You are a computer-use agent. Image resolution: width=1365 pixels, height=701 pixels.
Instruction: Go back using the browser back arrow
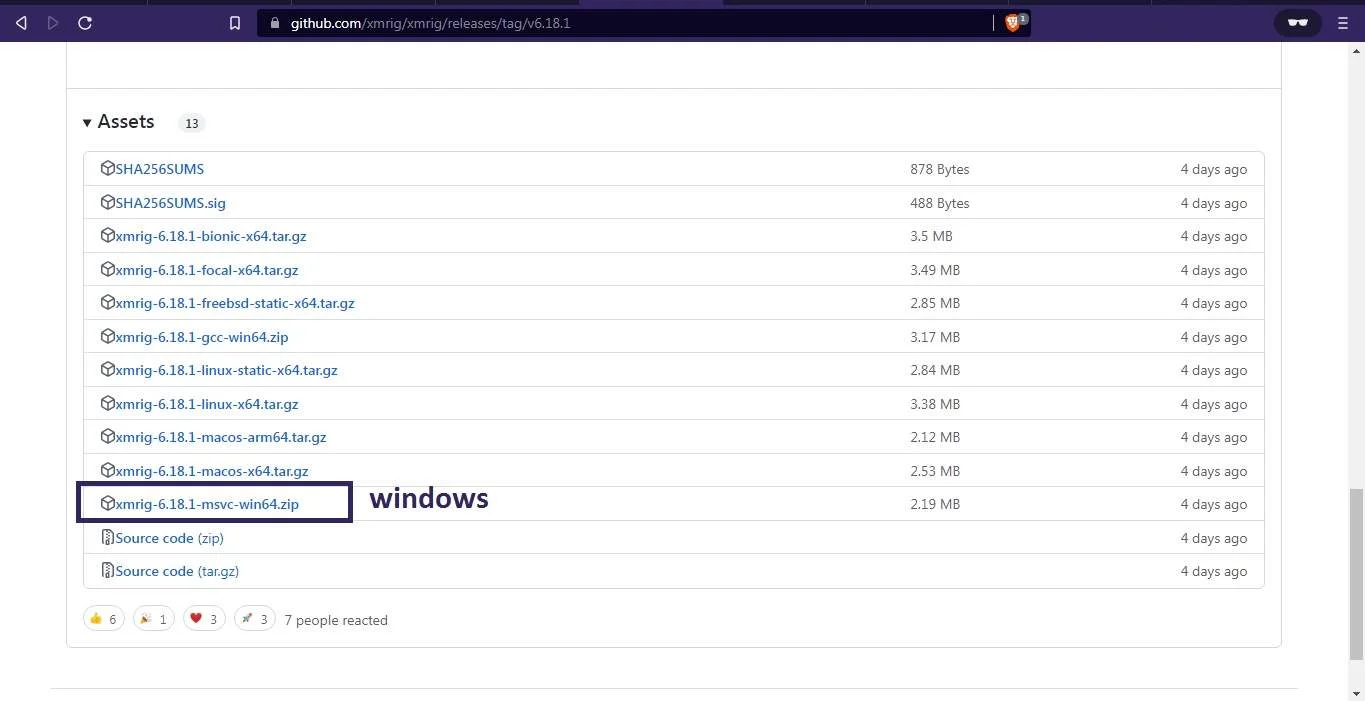coord(21,22)
